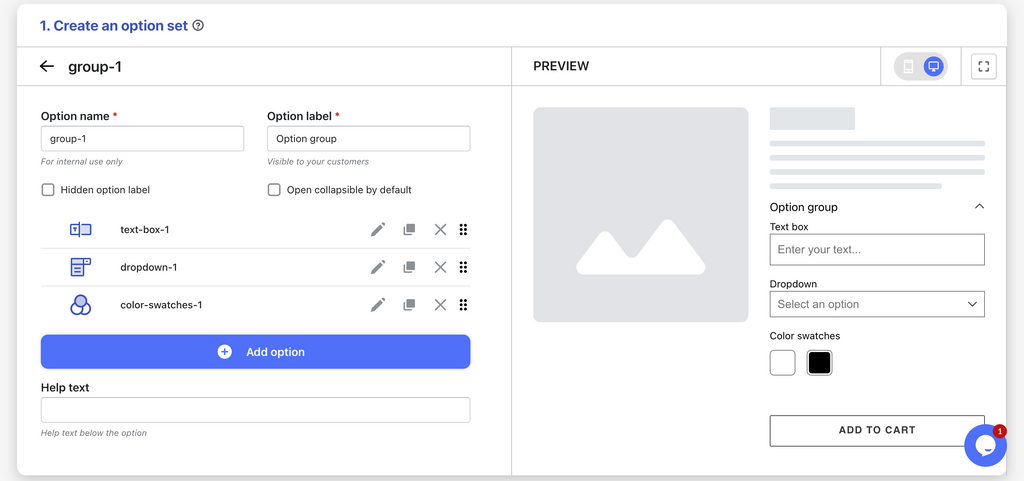Viewport: 1024px width, 481px height.
Task: Click the dropdown type icon
Action: coord(80,267)
